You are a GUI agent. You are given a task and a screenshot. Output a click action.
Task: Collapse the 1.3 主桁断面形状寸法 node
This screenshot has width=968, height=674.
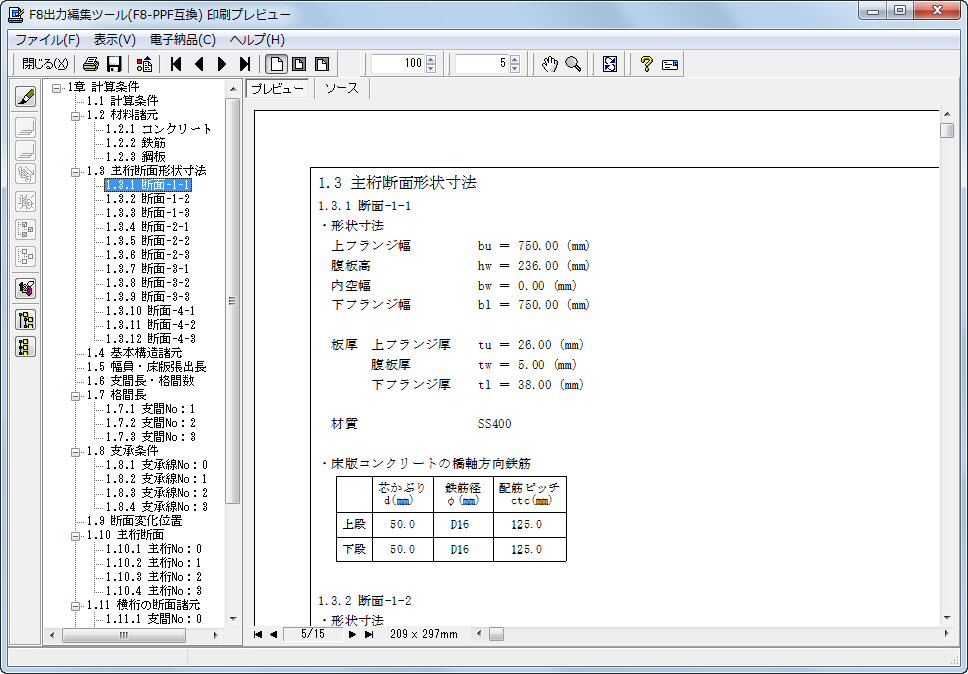pos(76,172)
